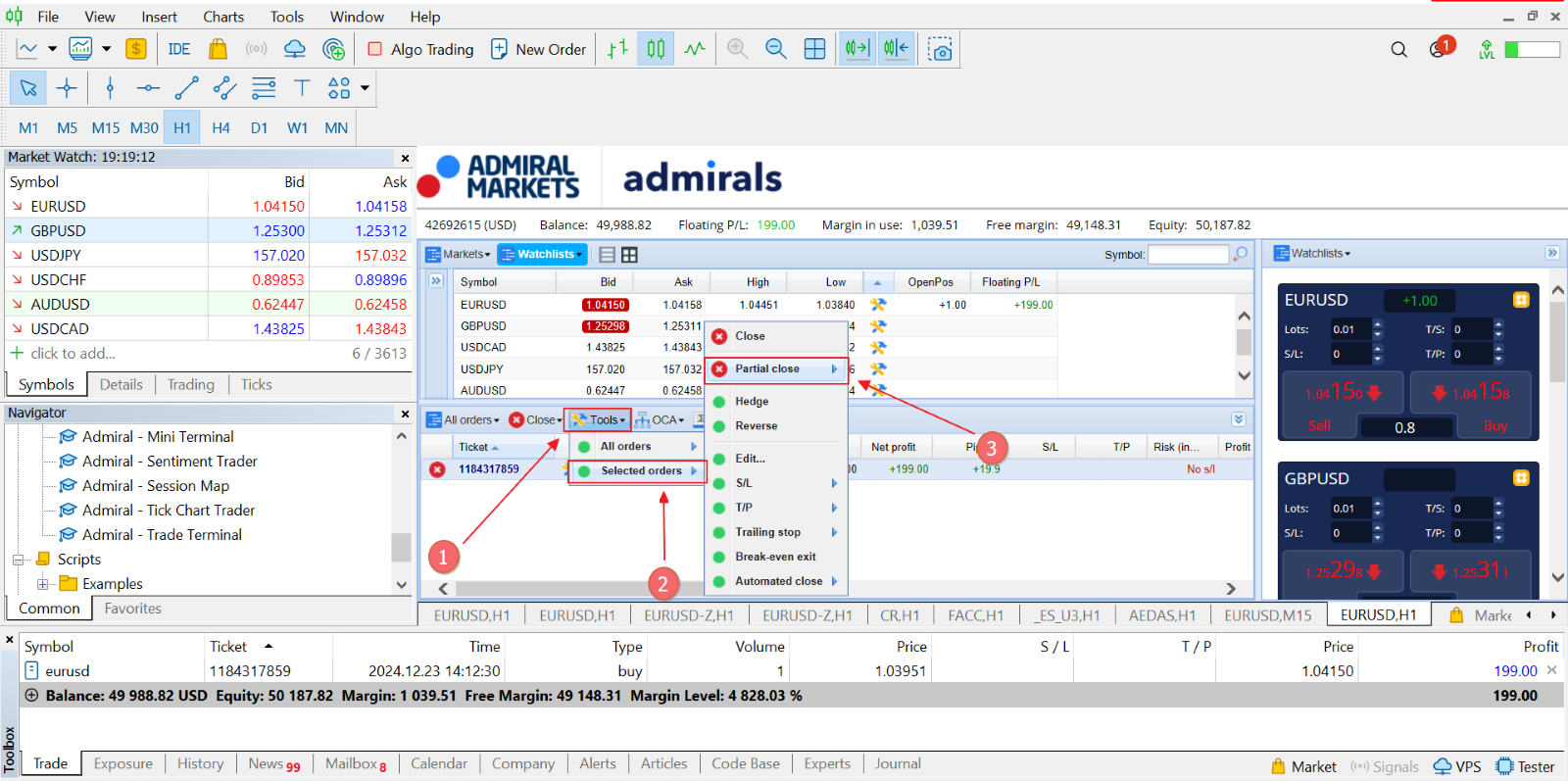Toggle the Algo Trading button
The height and width of the screenshot is (781, 1568).
pos(420,49)
